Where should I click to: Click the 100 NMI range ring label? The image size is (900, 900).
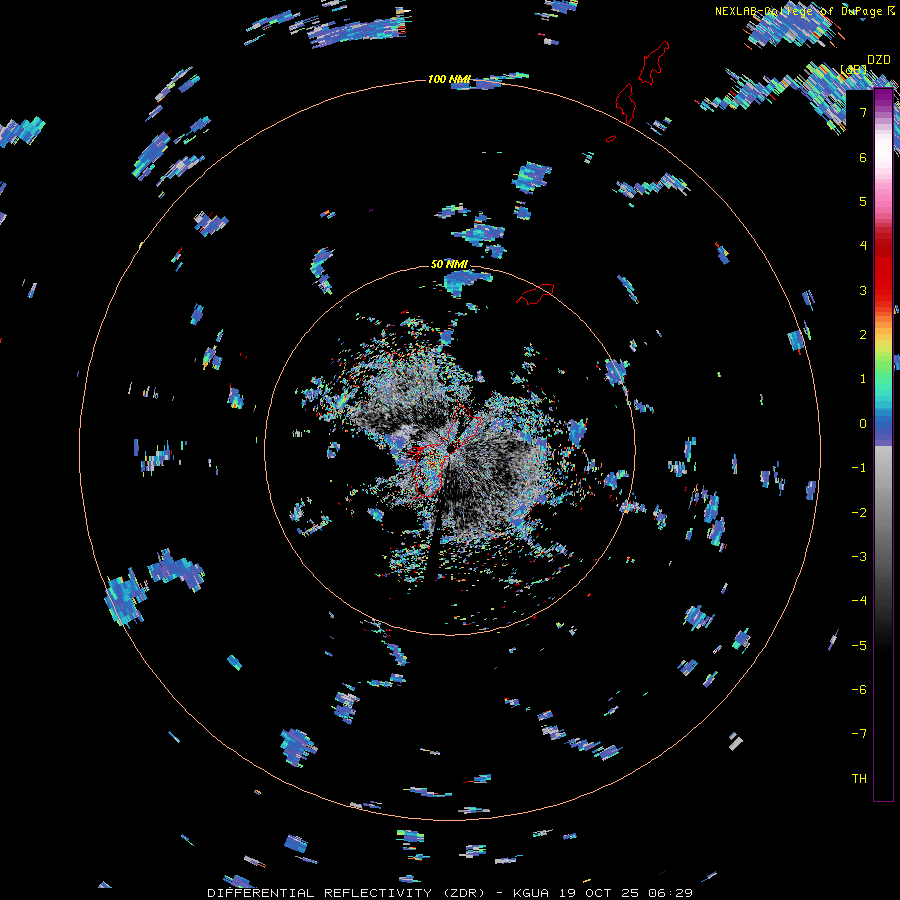coord(449,79)
